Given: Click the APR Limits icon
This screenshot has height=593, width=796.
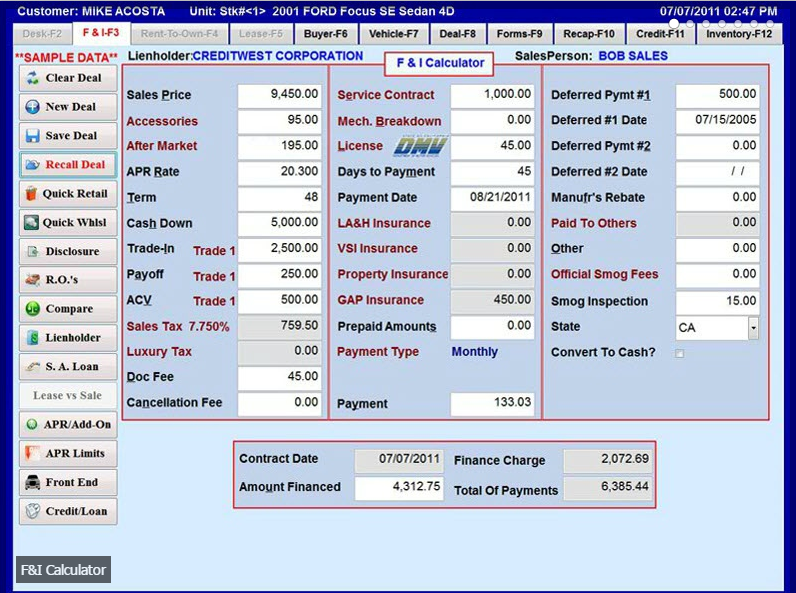Looking at the screenshot, I should point(32,453).
